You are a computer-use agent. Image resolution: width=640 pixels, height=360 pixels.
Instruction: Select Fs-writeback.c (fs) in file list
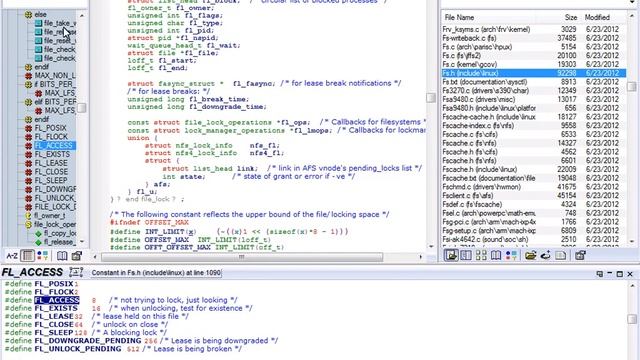[534, 38]
